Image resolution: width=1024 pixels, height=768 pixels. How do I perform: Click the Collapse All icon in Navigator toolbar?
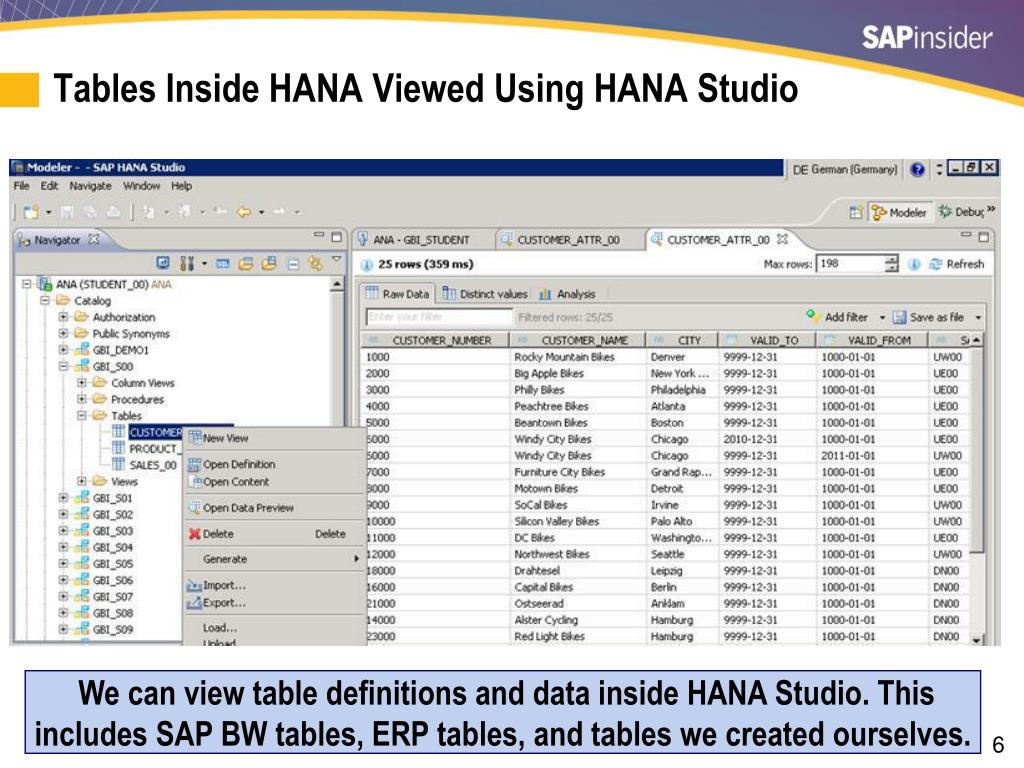293,264
